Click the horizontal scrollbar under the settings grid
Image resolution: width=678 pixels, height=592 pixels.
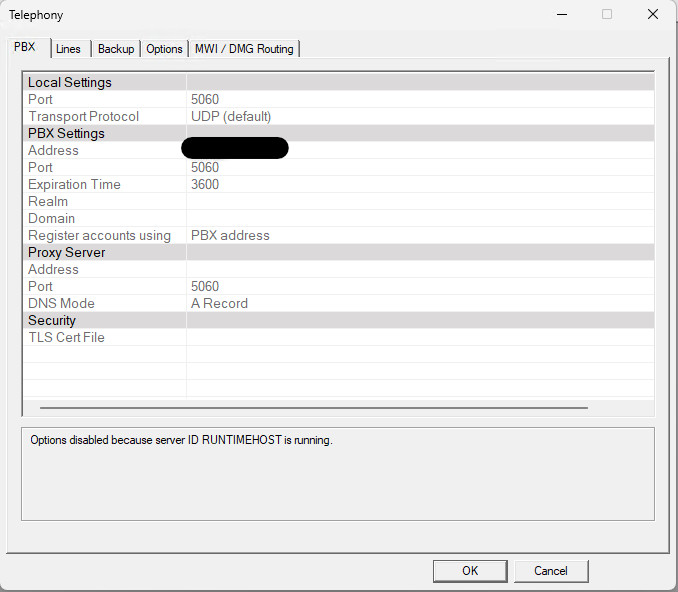(314, 408)
